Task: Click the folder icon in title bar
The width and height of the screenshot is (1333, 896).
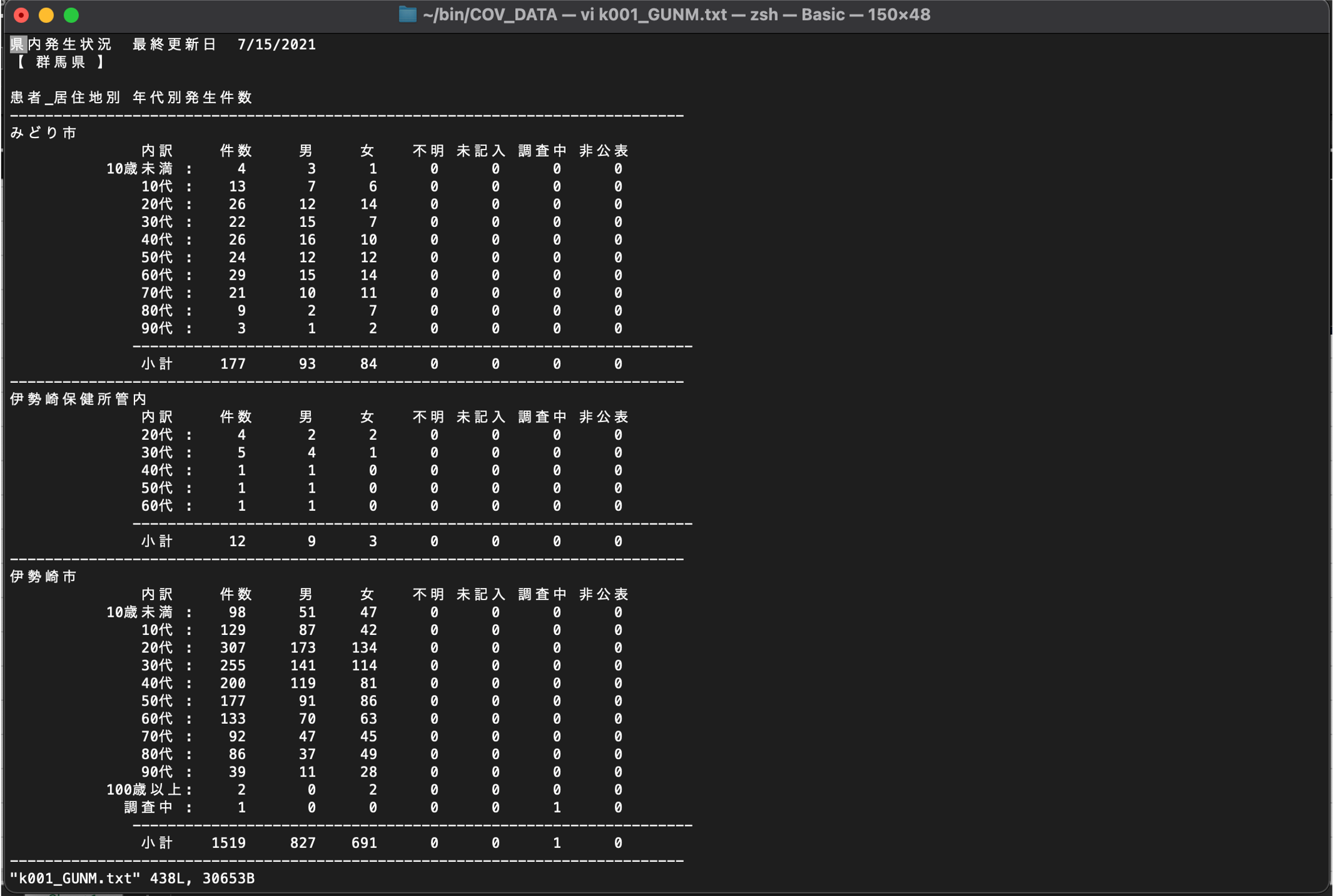Action: 408,14
